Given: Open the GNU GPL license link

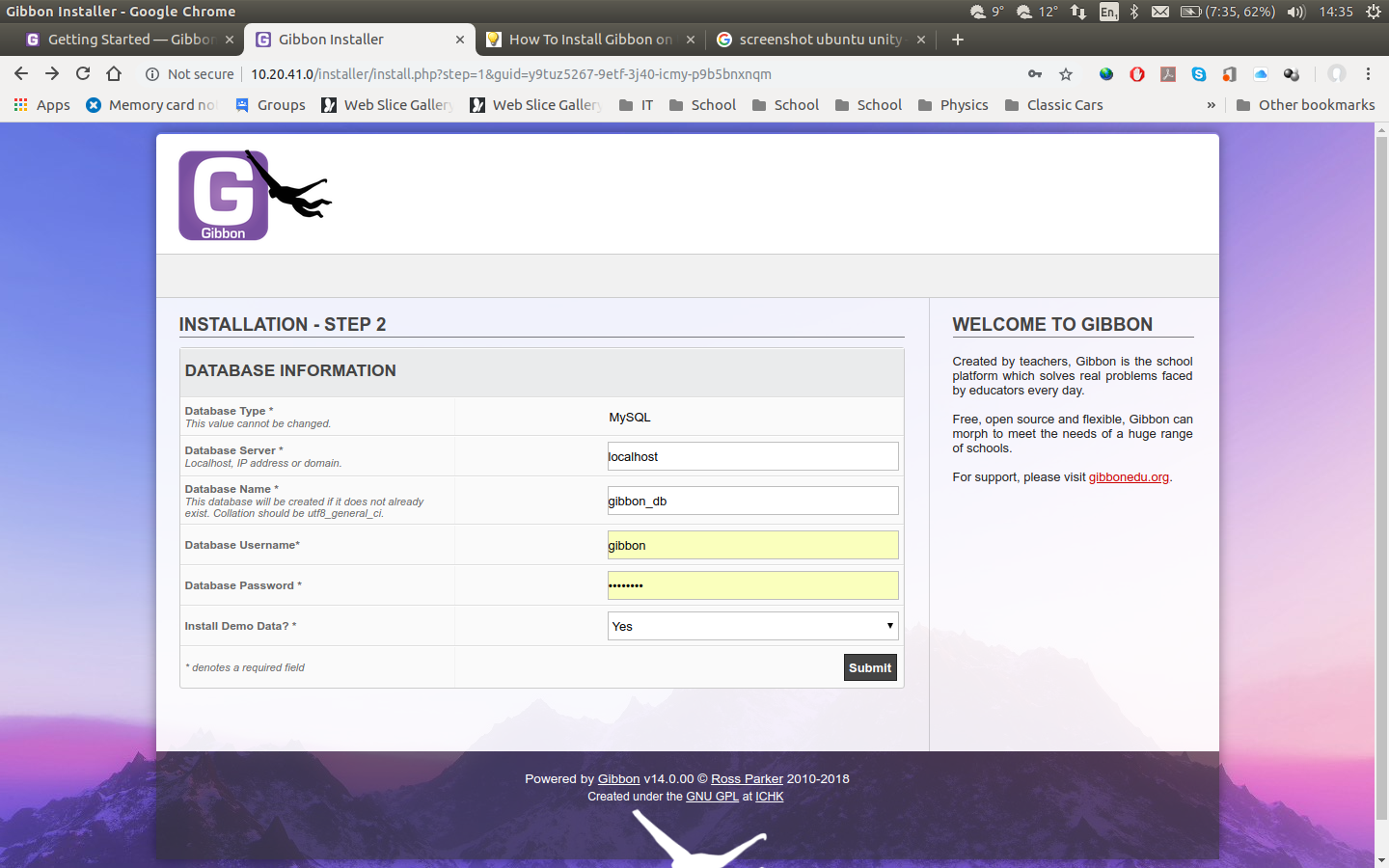Looking at the screenshot, I should click(712, 797).
